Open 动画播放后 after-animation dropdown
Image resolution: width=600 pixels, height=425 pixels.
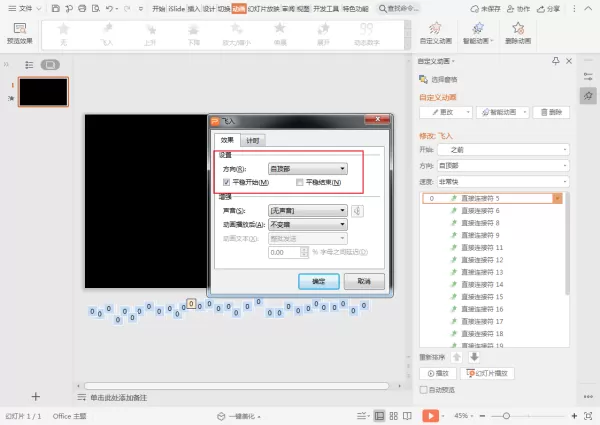tap(308, 225)
